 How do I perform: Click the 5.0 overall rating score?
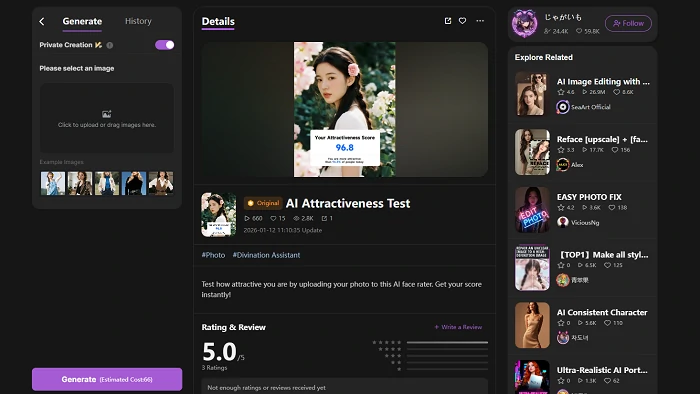pyautogui.click(x=219, y=352)
